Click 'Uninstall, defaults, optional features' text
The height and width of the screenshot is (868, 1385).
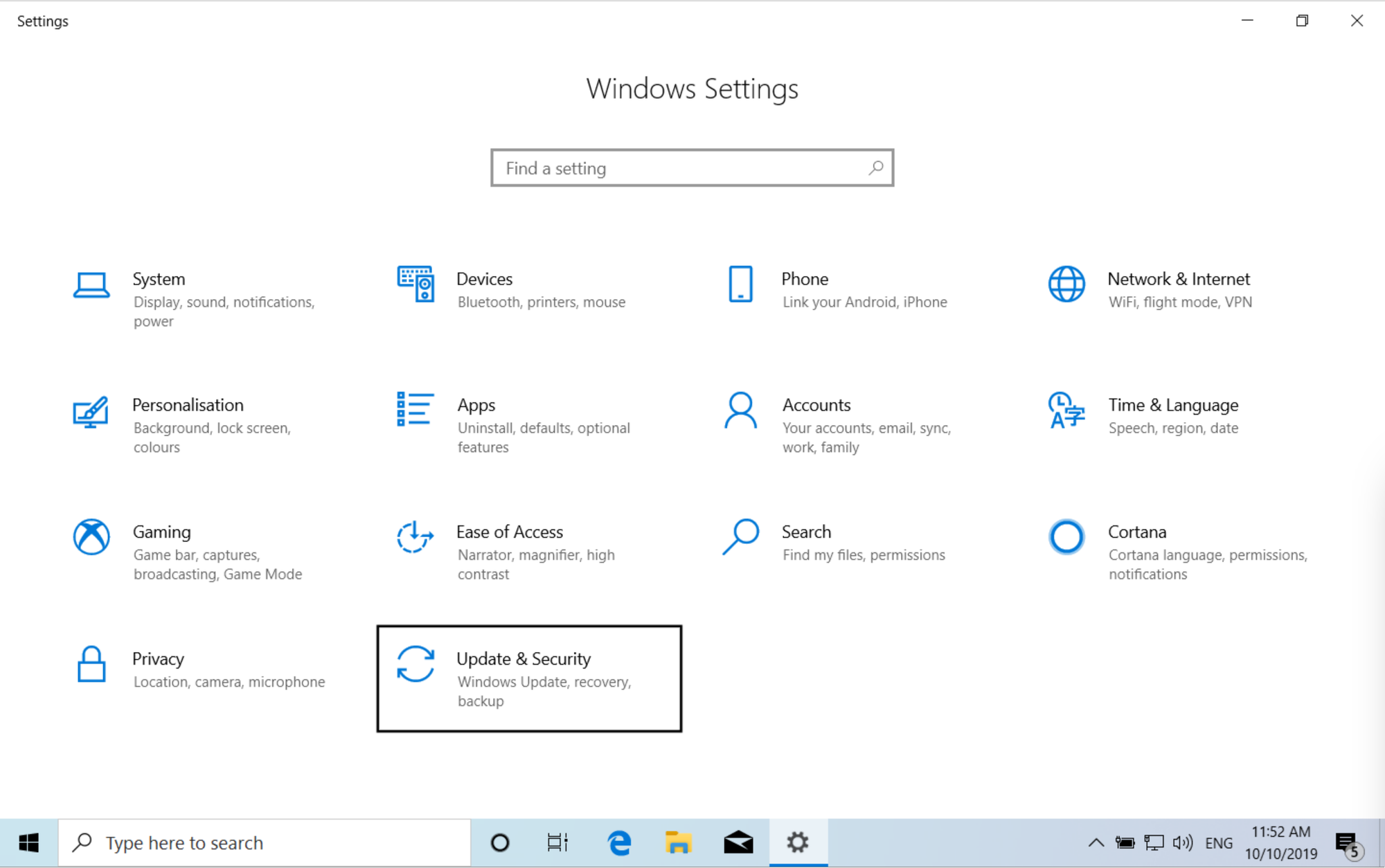click(x=544, y=437)
